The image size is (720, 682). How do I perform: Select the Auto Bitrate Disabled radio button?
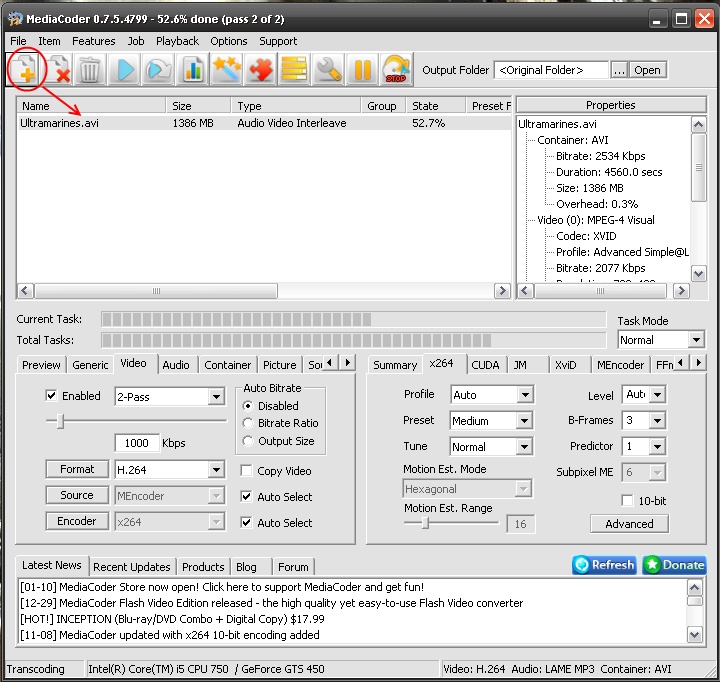click(248, 406)
